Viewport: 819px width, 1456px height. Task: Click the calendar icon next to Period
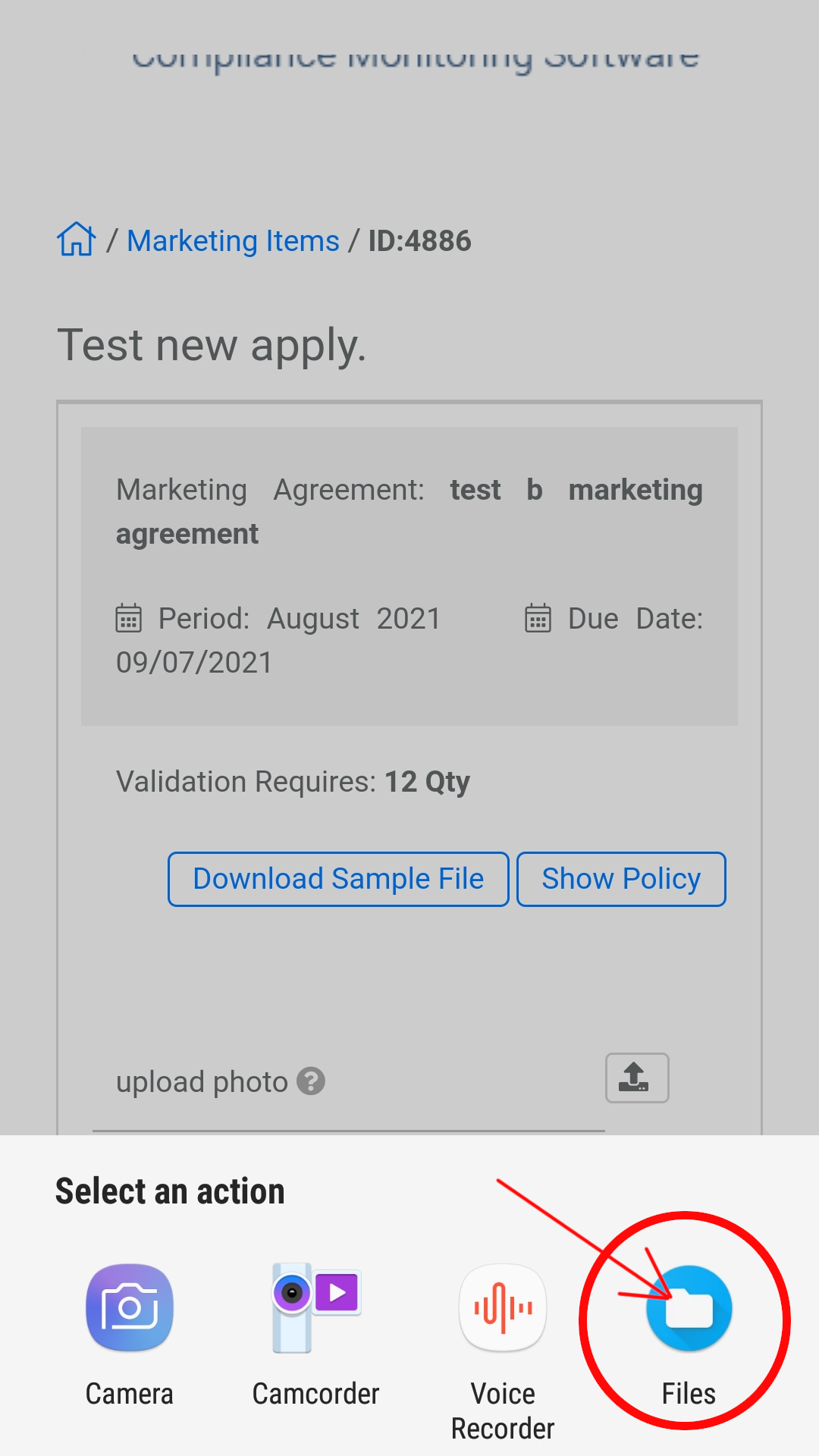[x=128, y=618]
